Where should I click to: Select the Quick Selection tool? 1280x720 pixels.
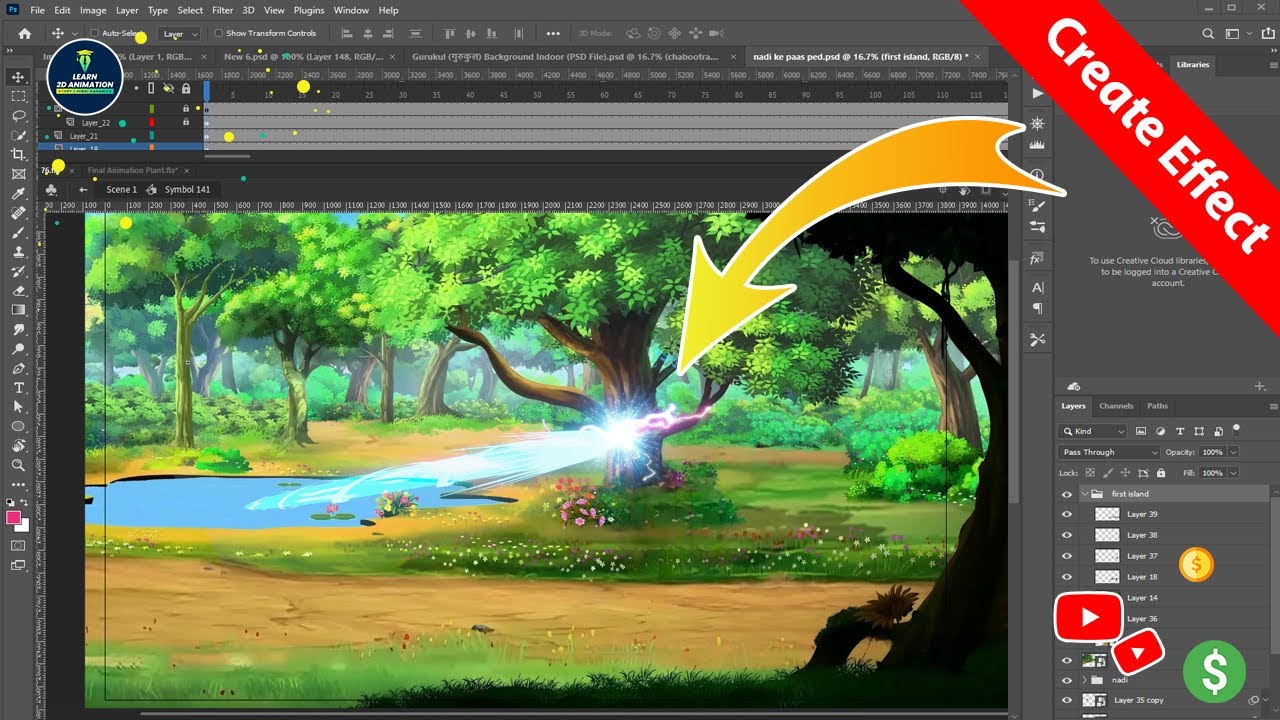tap(18, 135)
